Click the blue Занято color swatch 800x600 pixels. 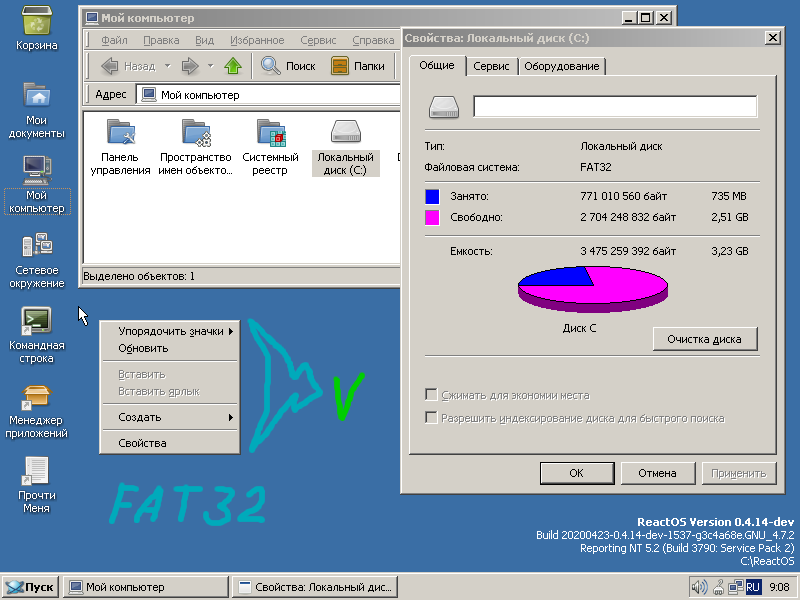click(432, 196)
